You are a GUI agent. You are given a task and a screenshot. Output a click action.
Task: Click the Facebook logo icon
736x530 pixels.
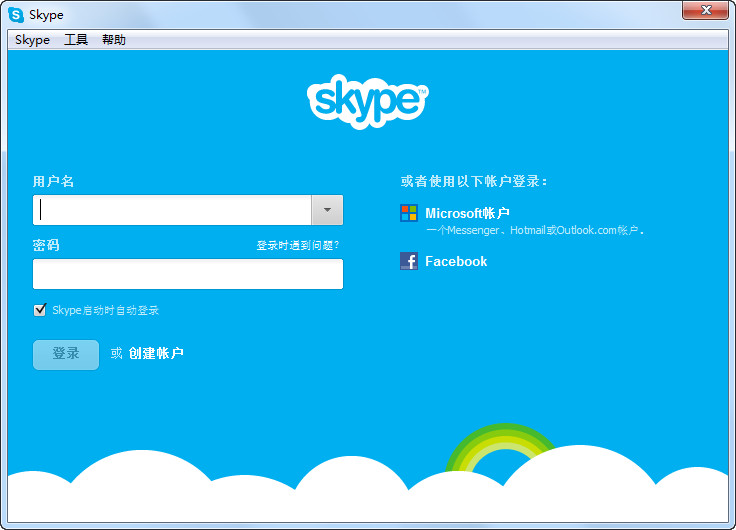(x=409, y=261)
